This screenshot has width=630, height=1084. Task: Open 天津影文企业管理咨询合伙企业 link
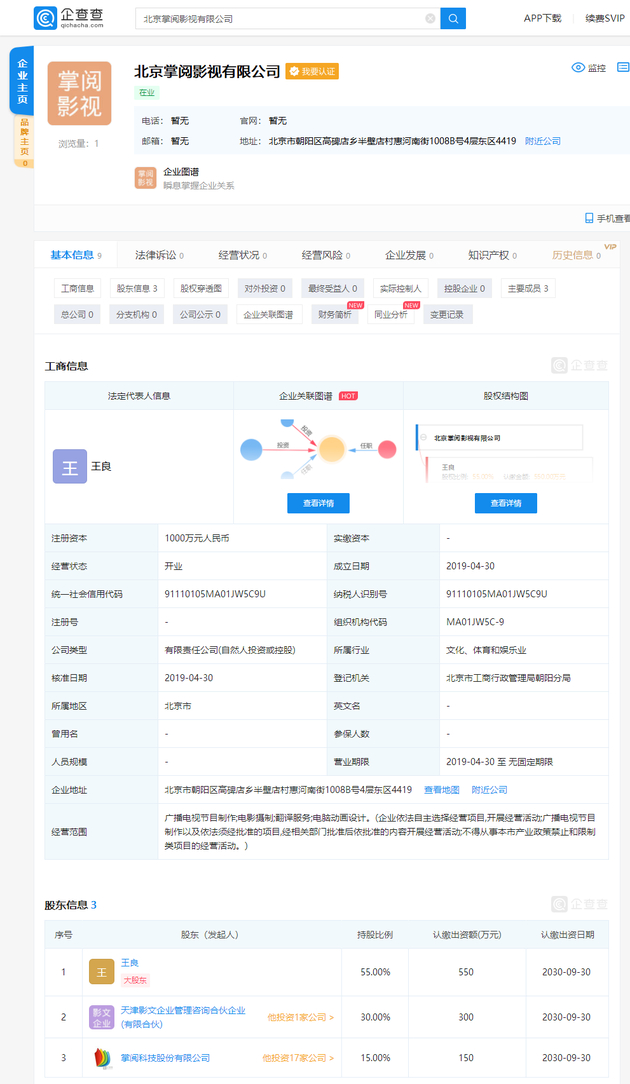point(183,1017)
